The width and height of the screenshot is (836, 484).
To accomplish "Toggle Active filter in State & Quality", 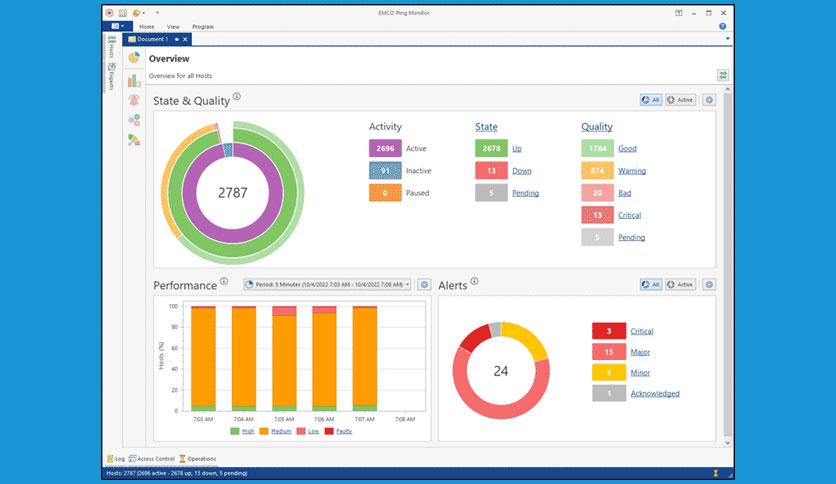I will 680,100.
